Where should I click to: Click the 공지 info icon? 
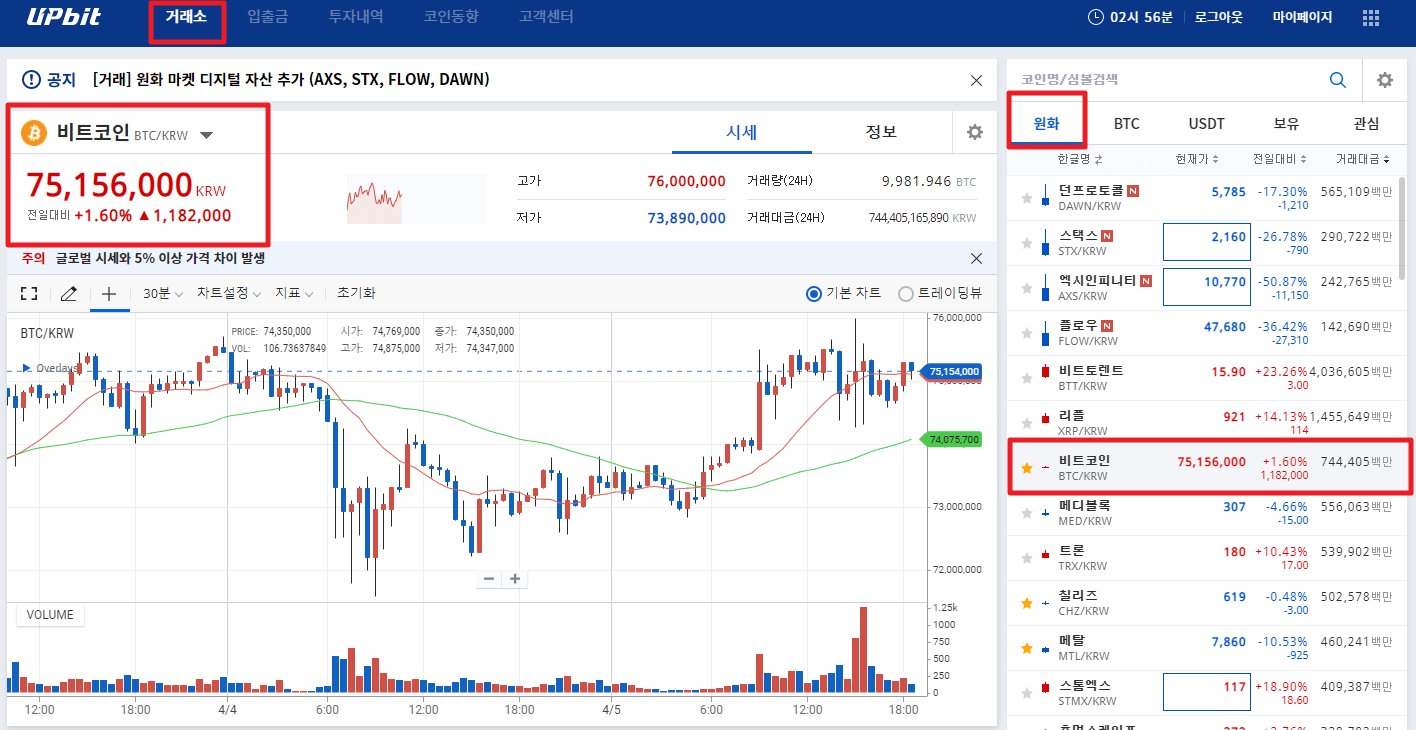coord(30,79)
